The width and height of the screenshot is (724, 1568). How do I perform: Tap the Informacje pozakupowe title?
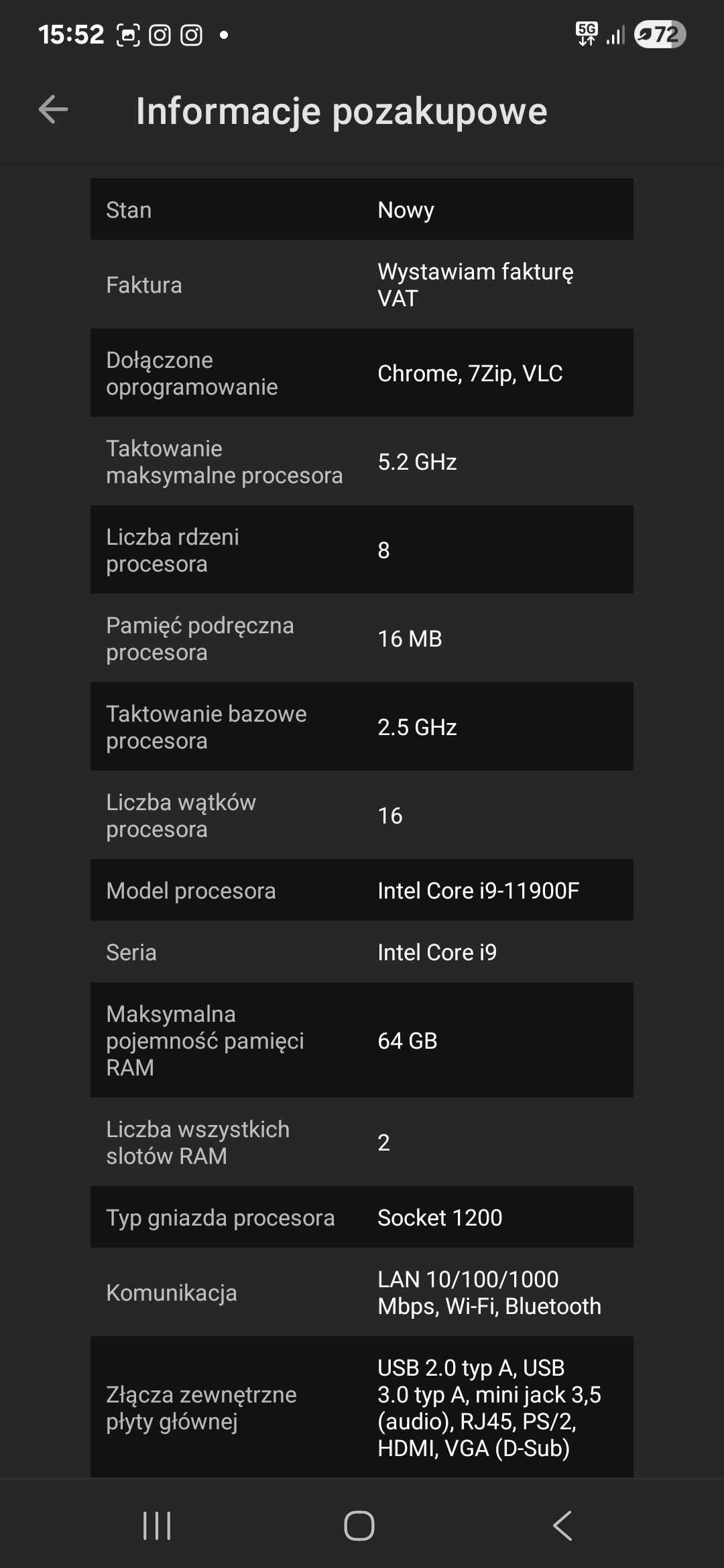pyautogui.click(x=342, y=111)
